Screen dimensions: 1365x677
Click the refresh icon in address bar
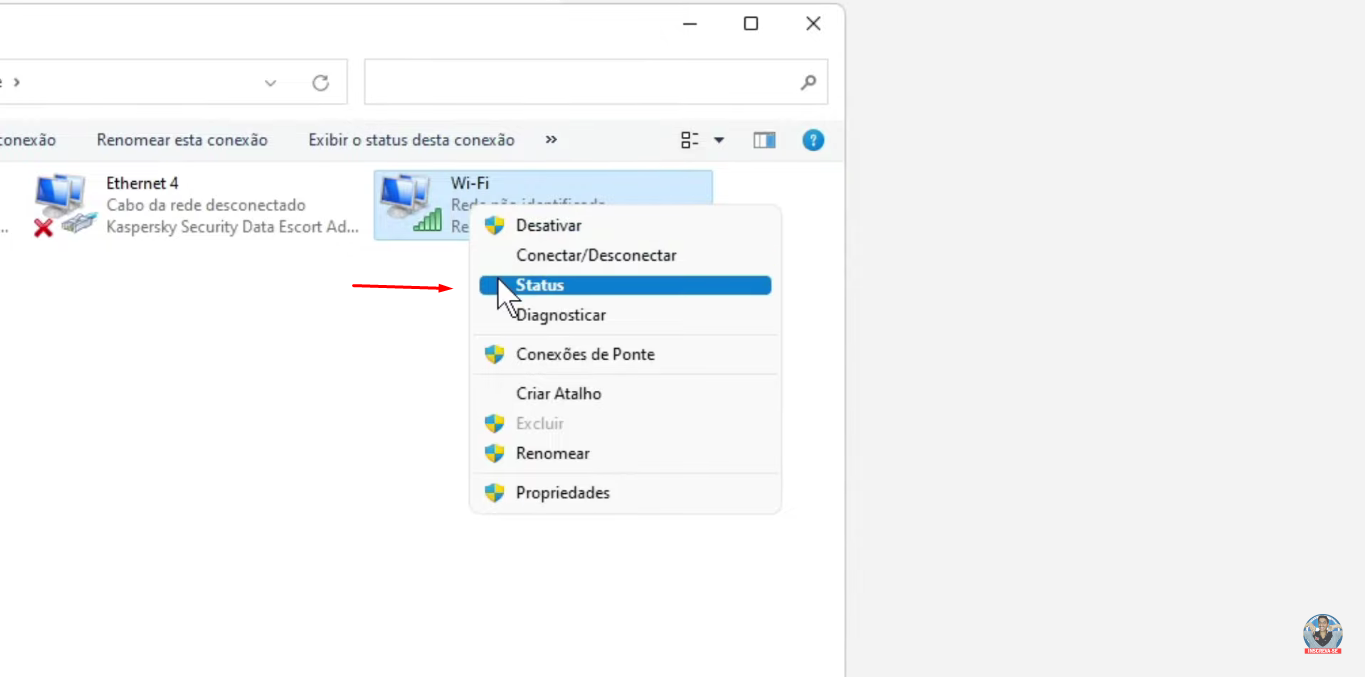[320, 83]
